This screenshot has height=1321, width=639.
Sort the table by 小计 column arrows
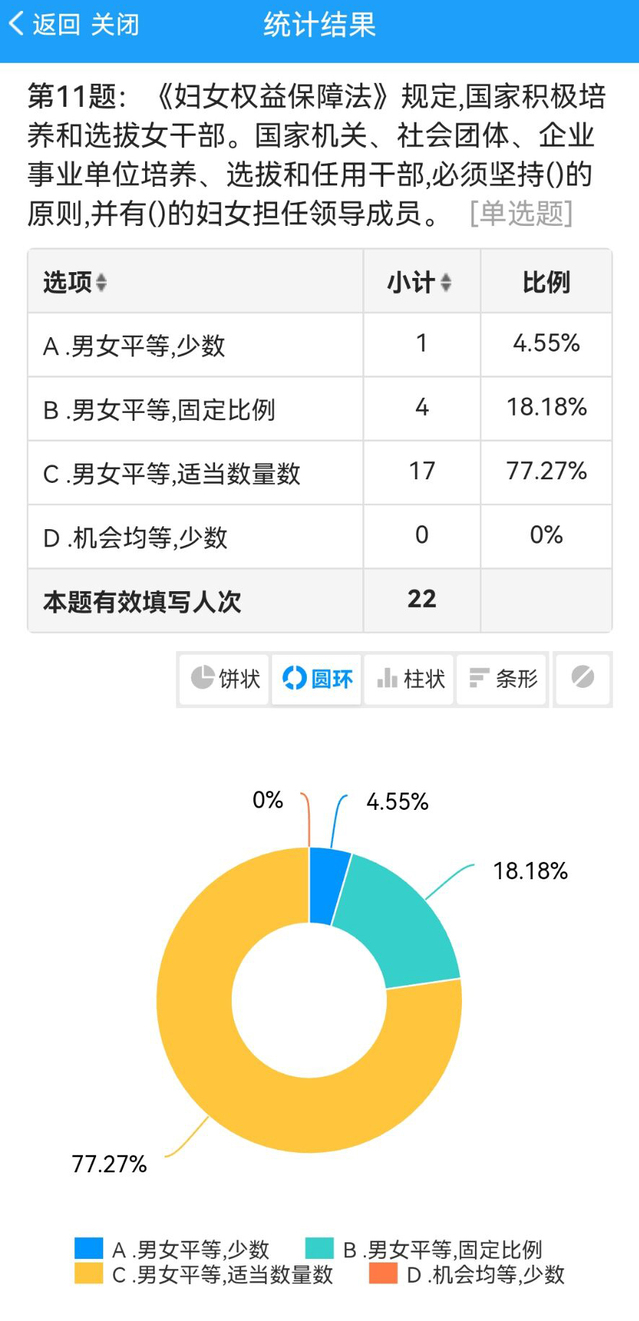(446, 283)
